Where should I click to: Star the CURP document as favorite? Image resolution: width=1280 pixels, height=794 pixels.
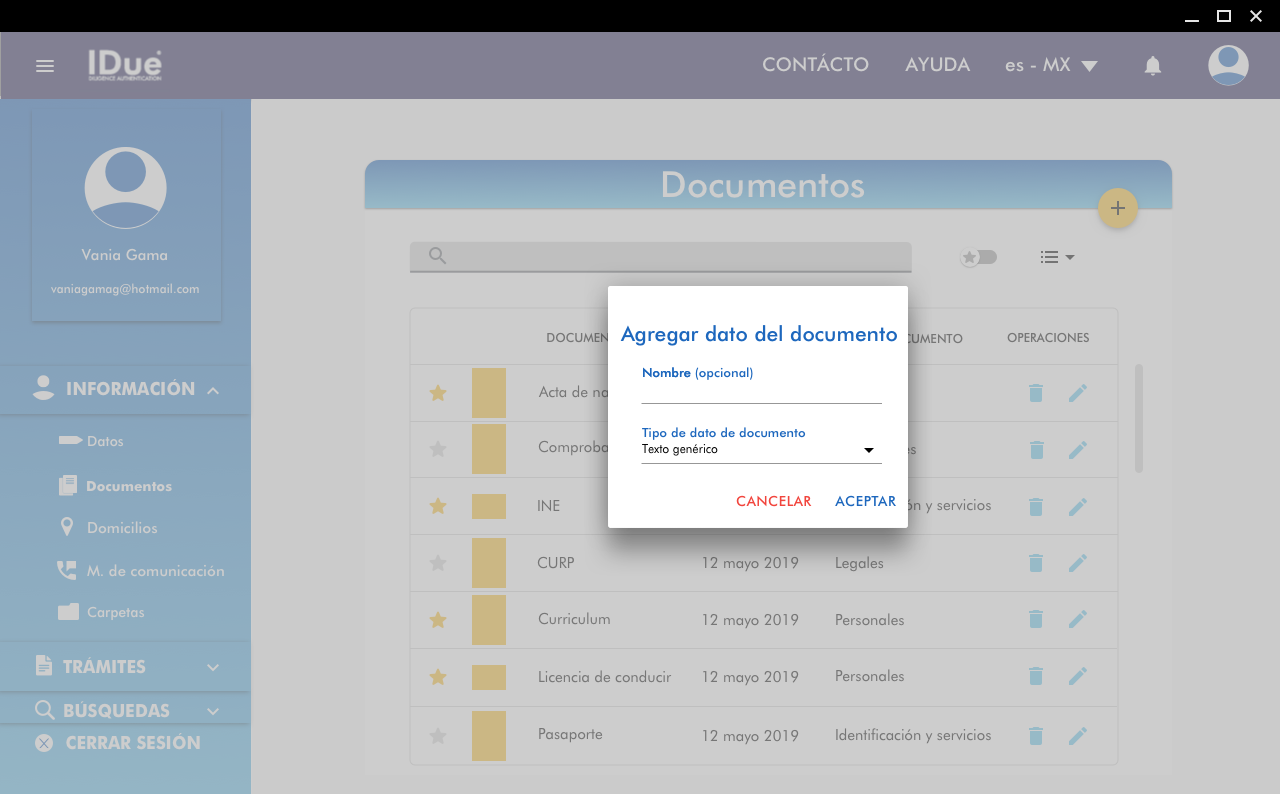(x=437, y=563)
